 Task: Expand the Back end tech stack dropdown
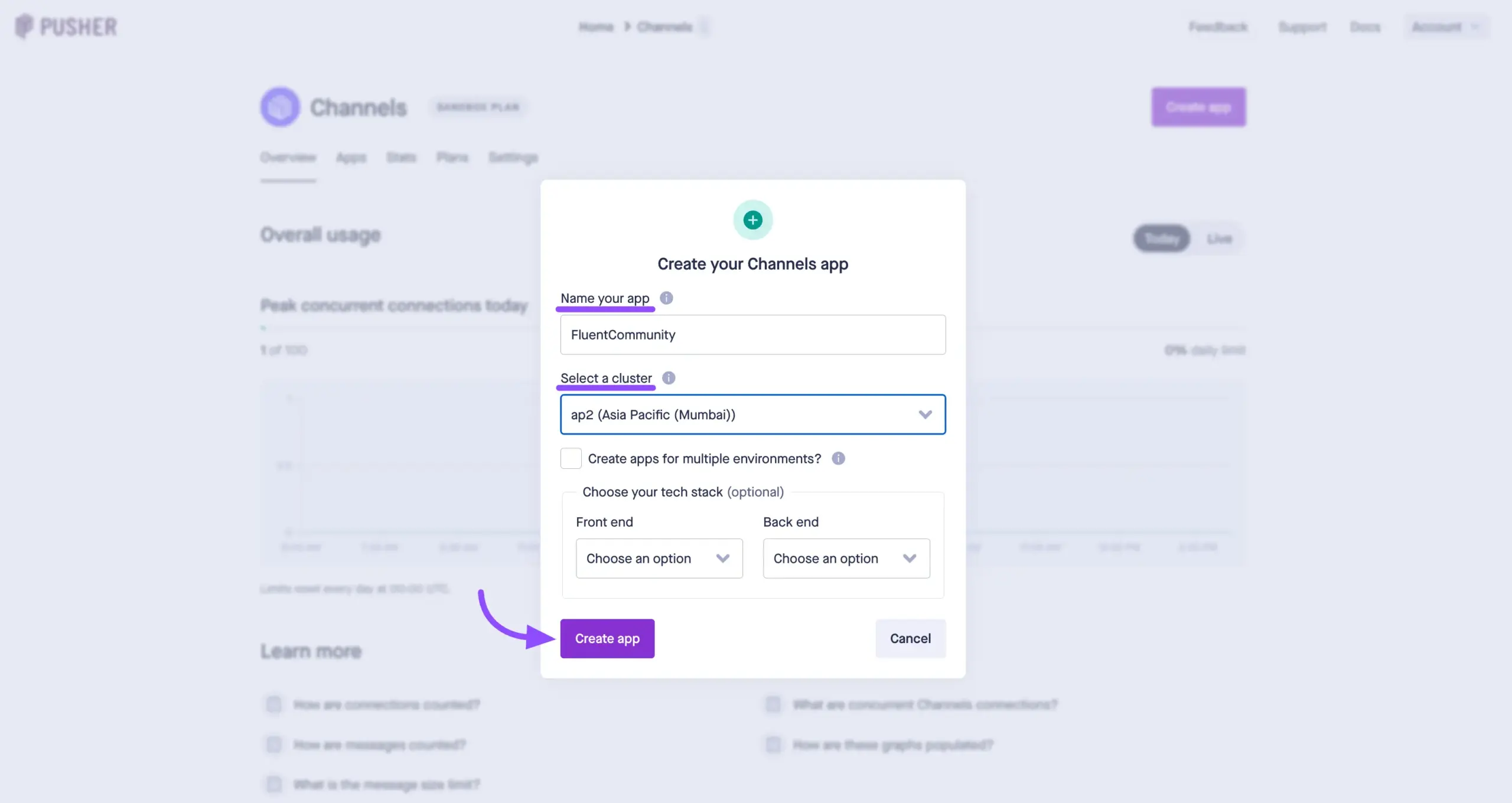[x=846, y=559]
